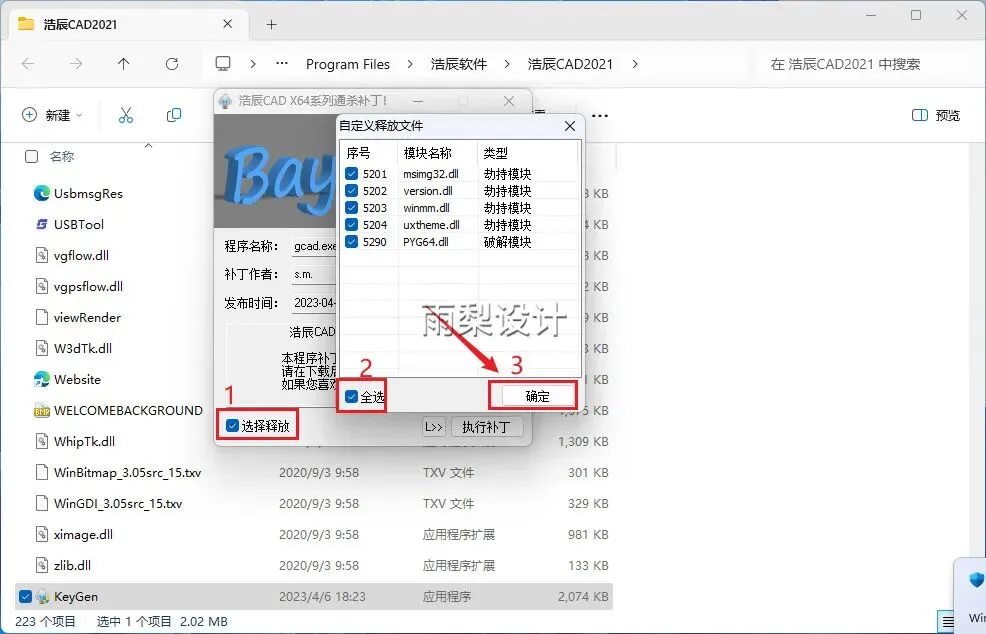Expand chevron after 浩辰软件
The height and width of the screenshot is (634, 986).
click(507, 64)
